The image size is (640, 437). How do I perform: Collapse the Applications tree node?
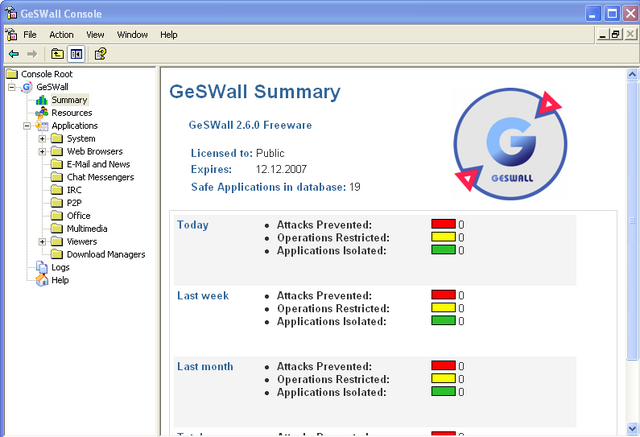[x=27, y=126]
